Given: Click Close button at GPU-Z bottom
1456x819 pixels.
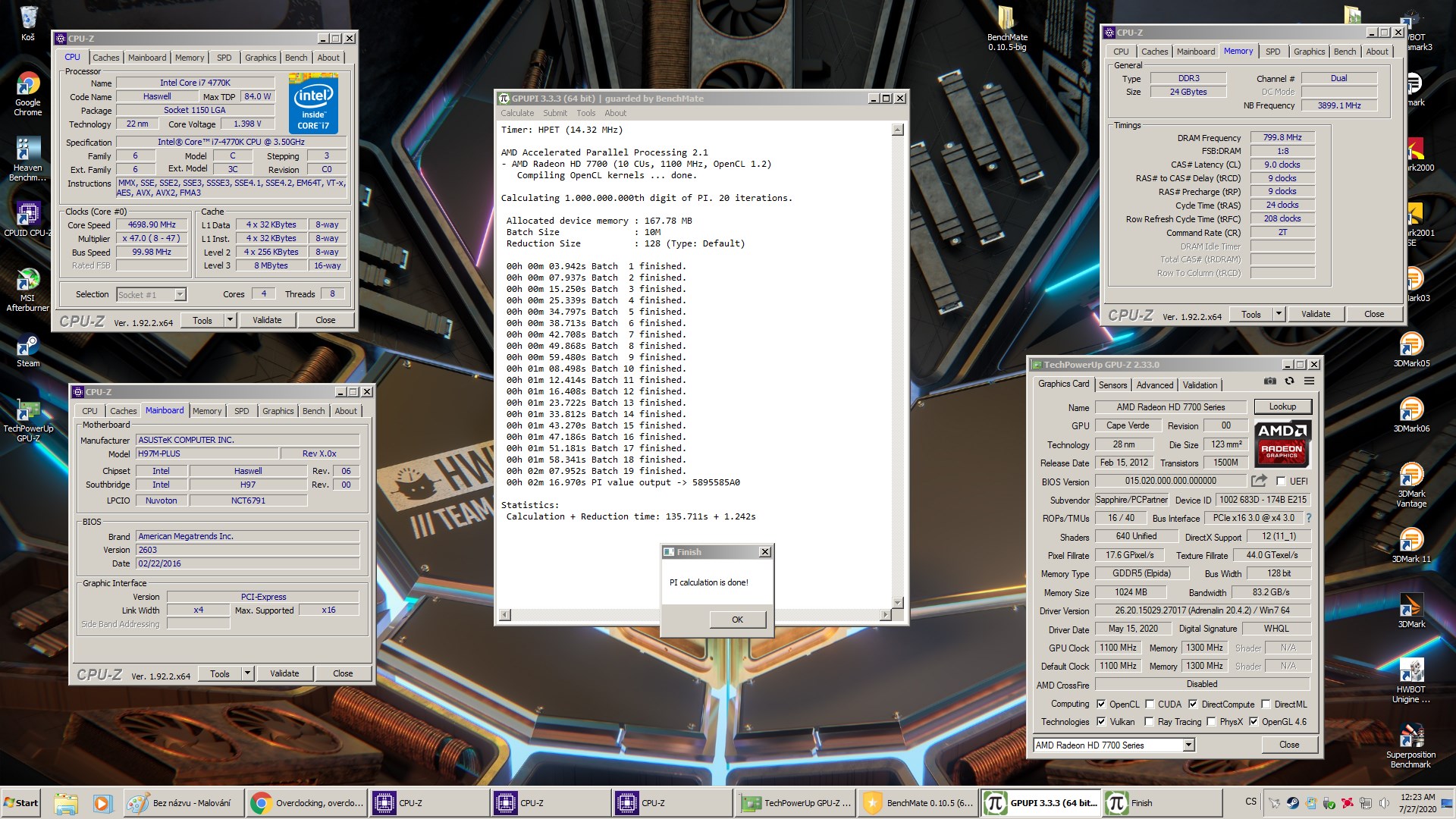Looking at the screenshot, I should click(1289, 745).
